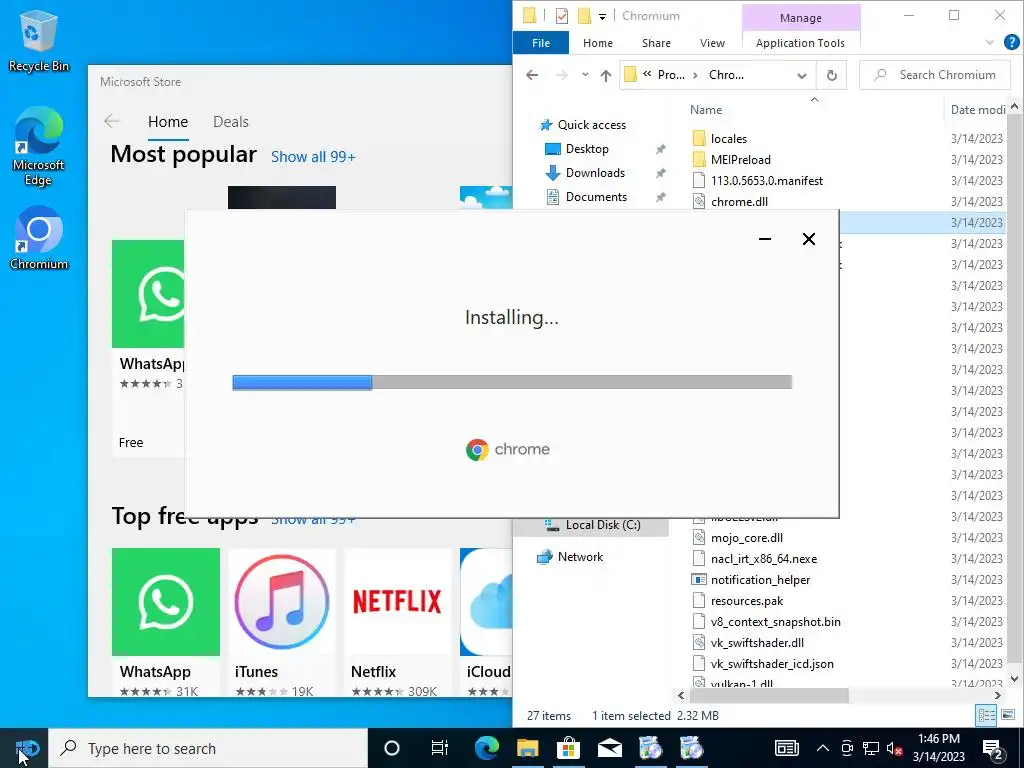Open the Chromium desktop shortcut
This screenshot has height=768, width=1024.
[38, 238]
